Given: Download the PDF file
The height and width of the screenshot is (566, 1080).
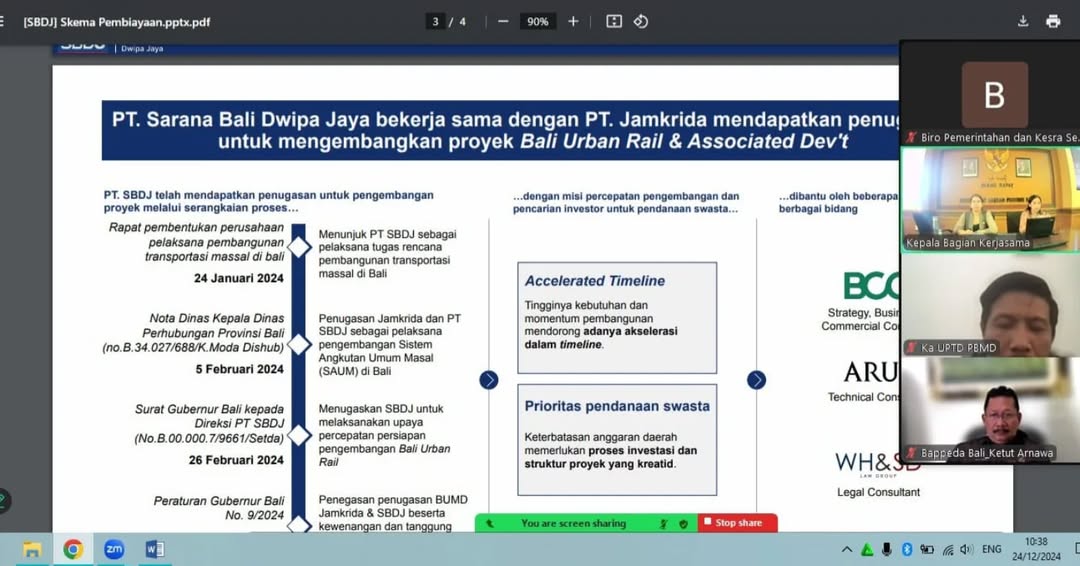Looking at the screenshot, I should 1023,21.
